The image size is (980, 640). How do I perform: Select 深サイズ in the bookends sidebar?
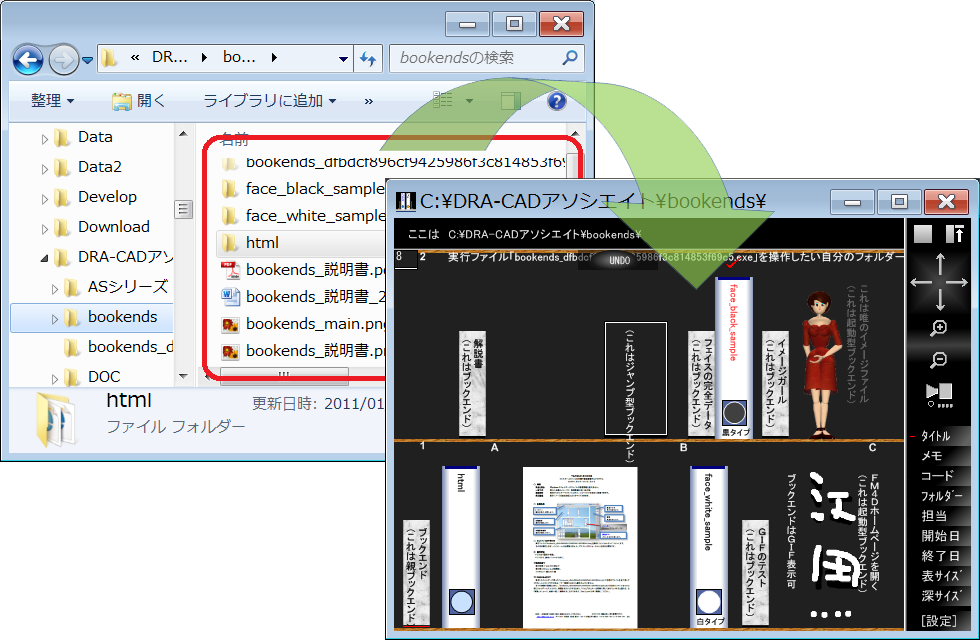[x=941, y=596]
